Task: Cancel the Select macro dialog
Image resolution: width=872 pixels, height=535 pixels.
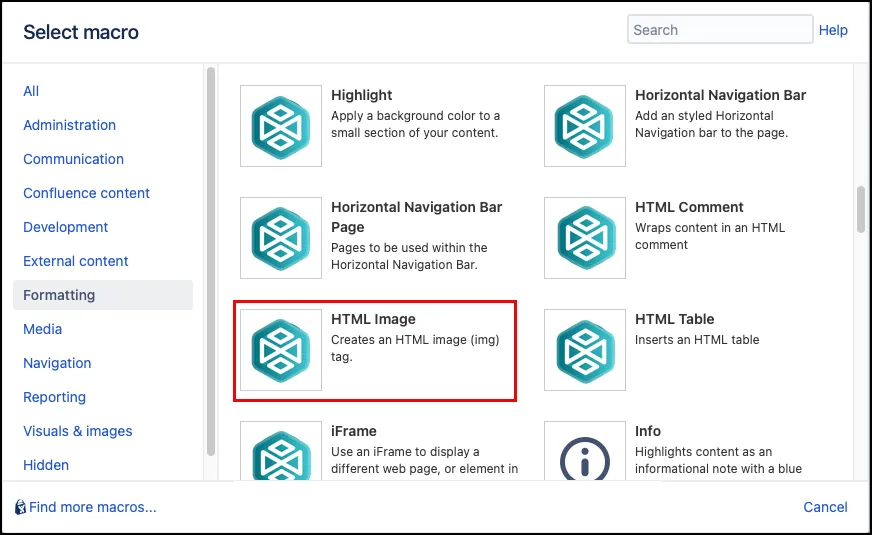Action: (825, 507)
